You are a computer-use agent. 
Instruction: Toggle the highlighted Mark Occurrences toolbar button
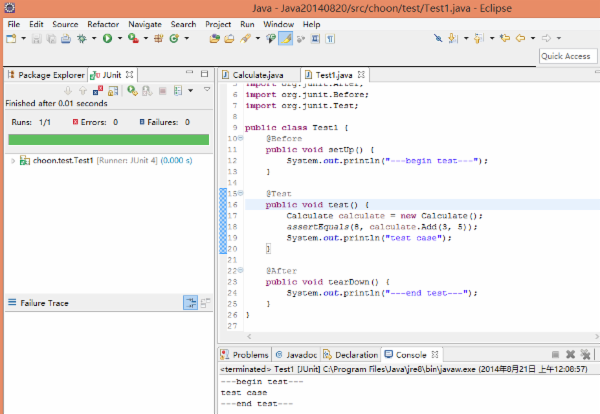click(x=285, y=38)
